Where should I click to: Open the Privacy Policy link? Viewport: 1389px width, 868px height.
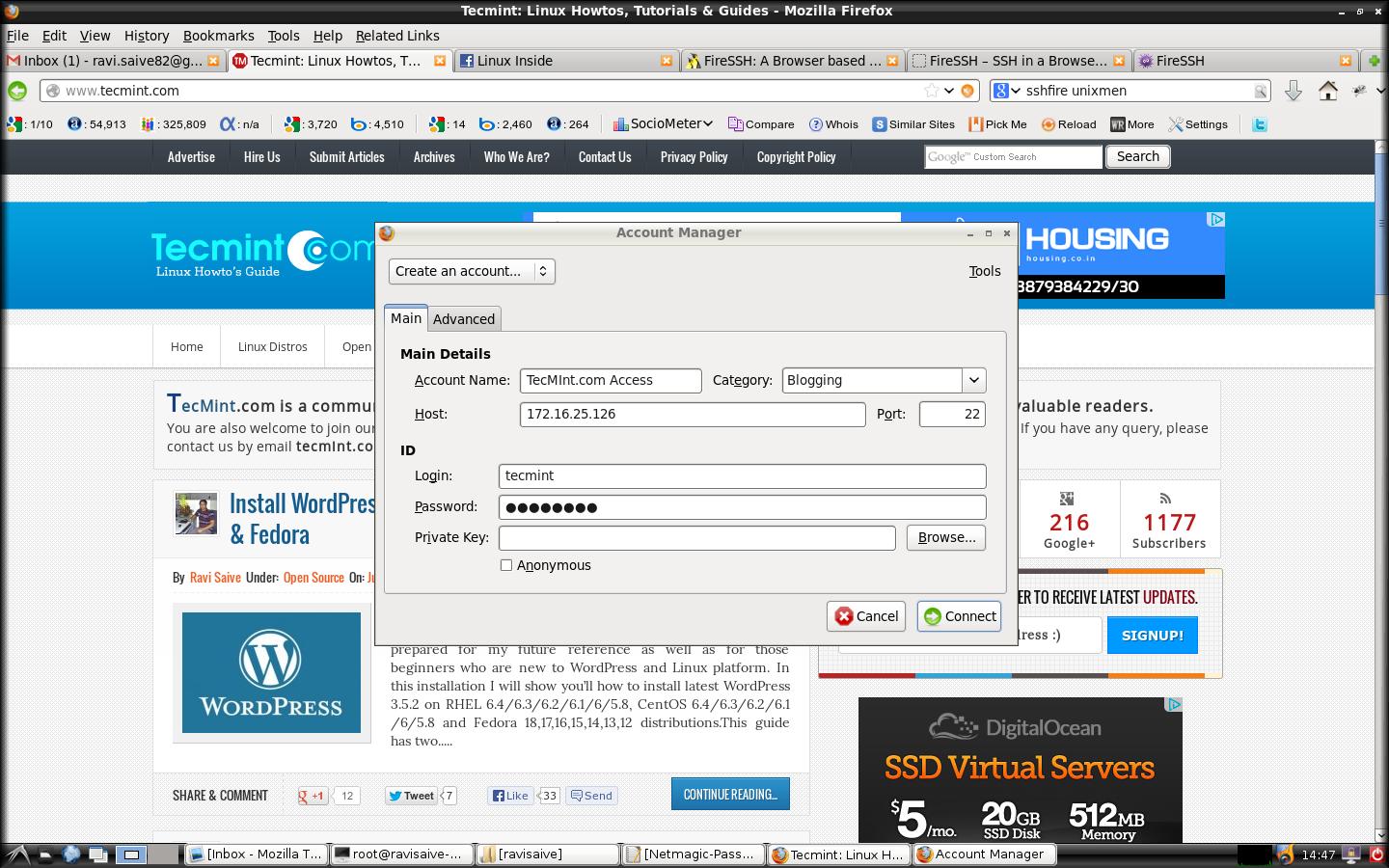694,156
